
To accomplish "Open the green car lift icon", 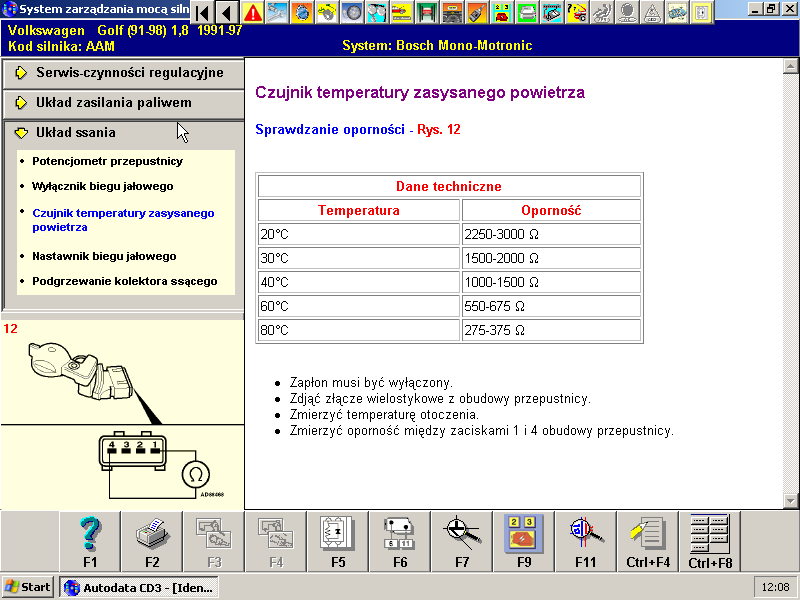I will tap(427, 13).
